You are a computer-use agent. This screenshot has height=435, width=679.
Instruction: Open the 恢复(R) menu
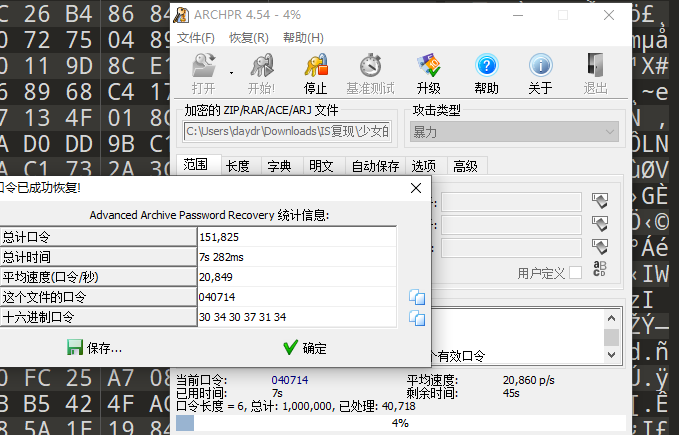tap(249, 38)
